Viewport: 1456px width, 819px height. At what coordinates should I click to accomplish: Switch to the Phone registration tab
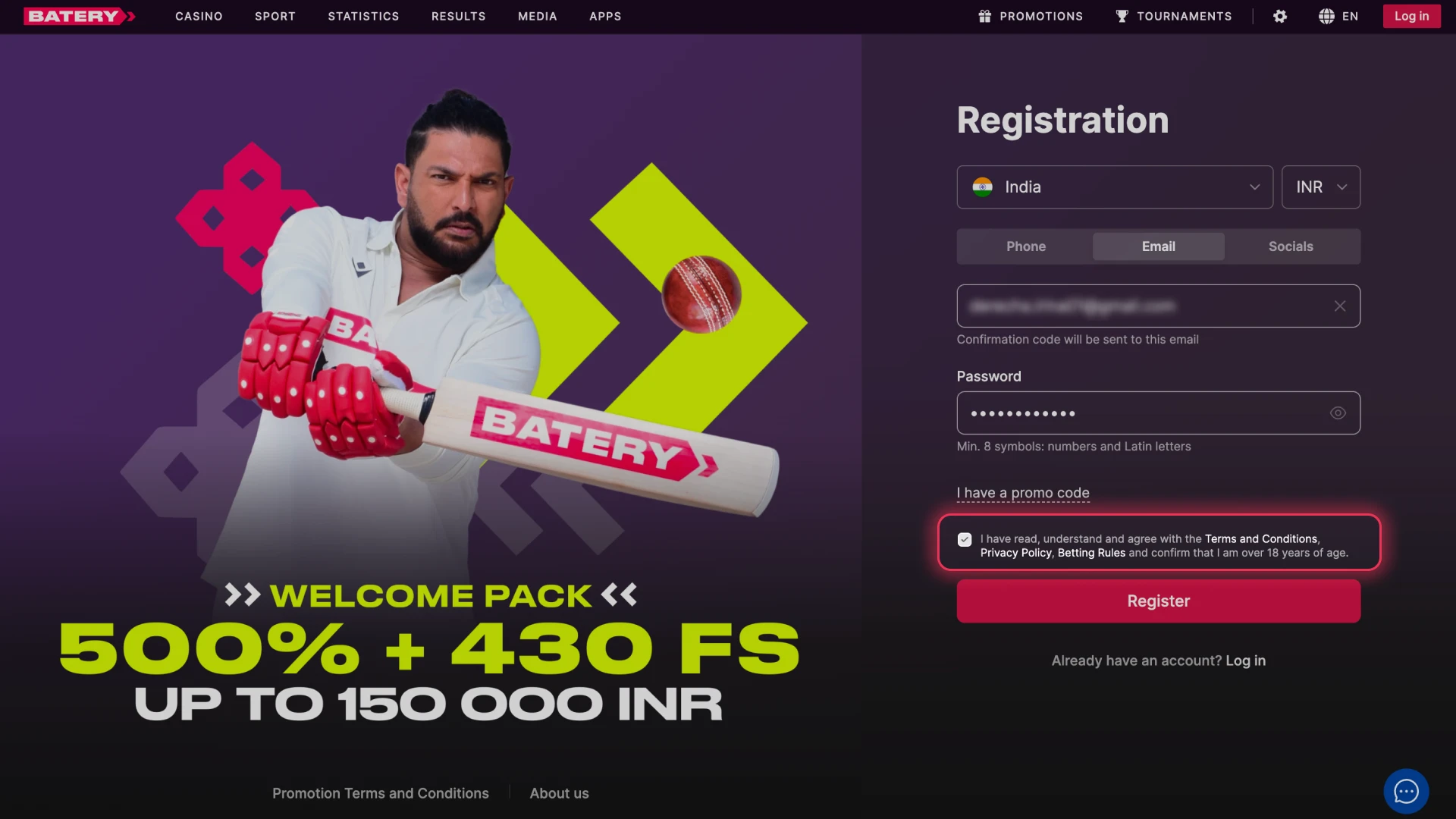point(1026,246)
